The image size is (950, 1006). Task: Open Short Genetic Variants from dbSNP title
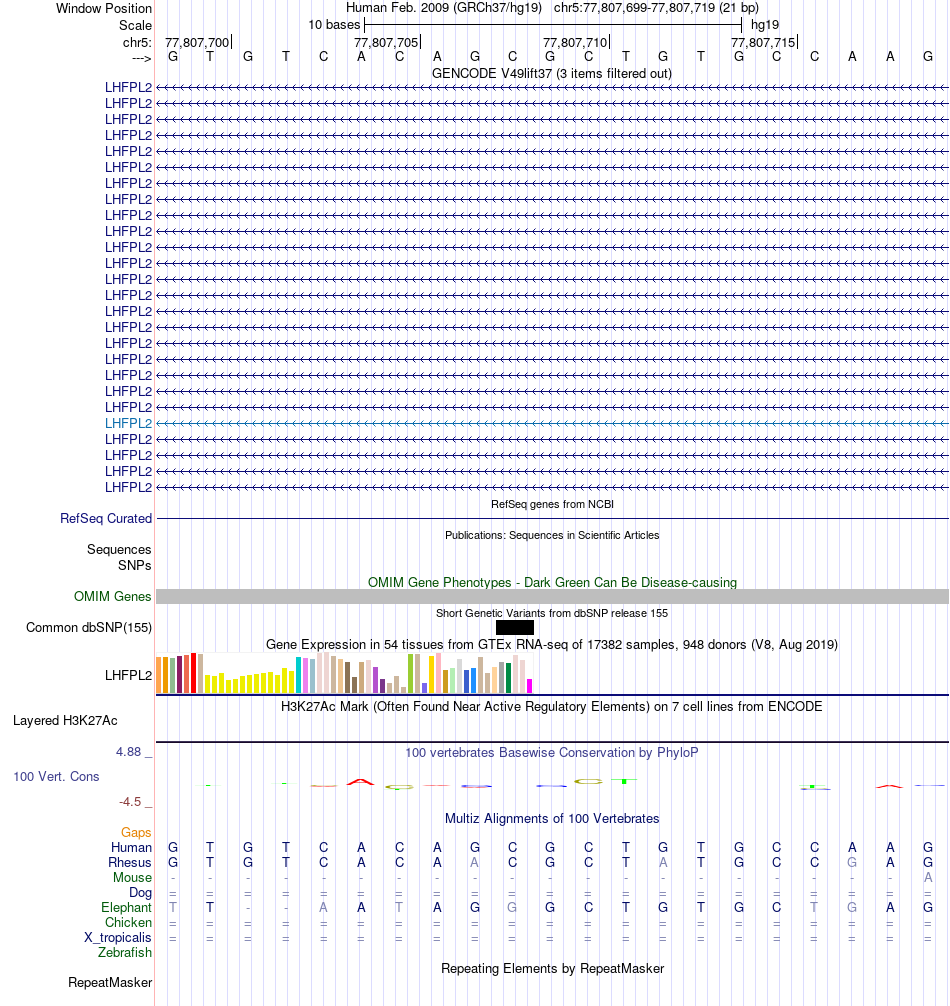[x=552, y=613]
